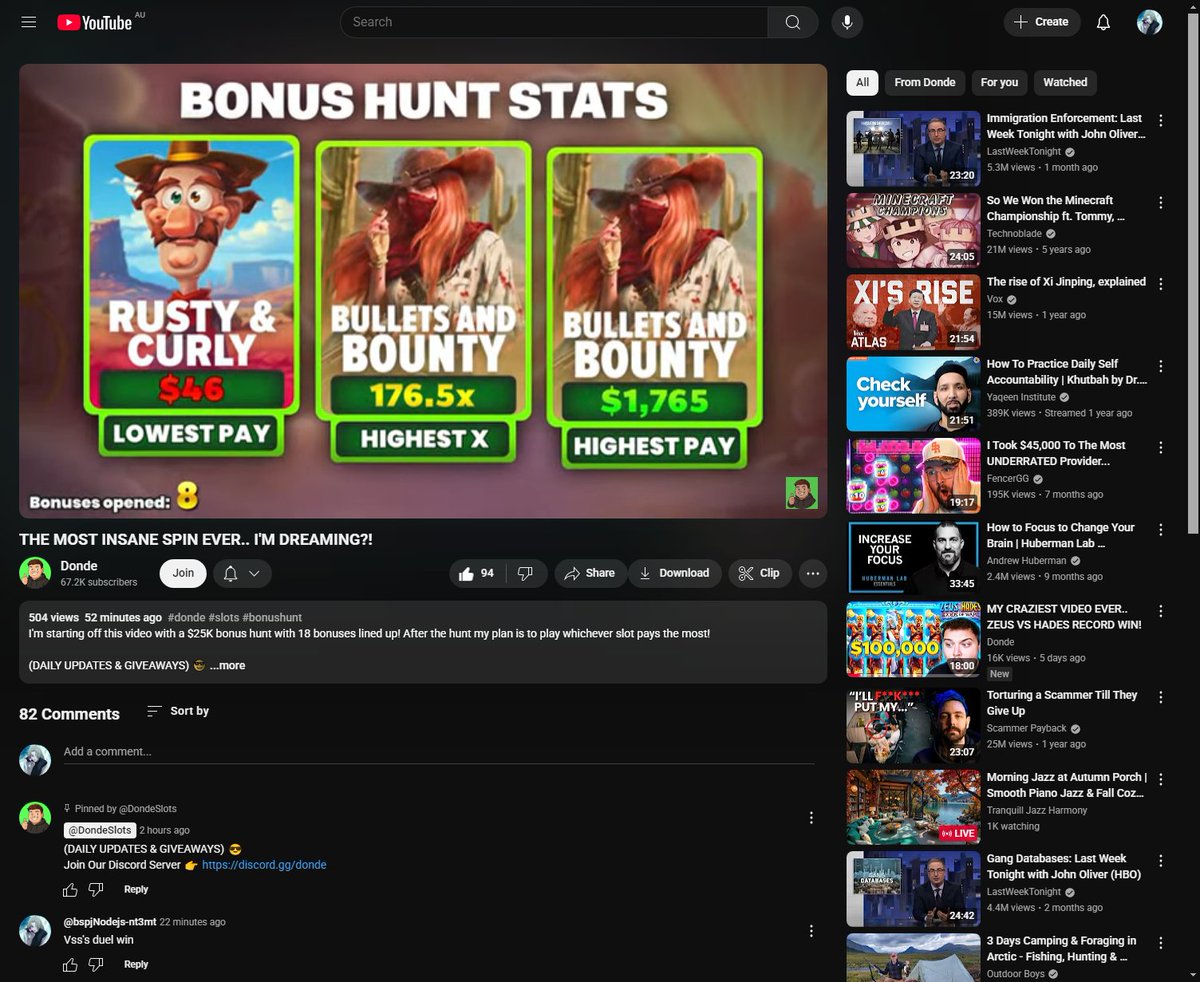Screen dimensions: 1200x982
Task: Reply to "Vss's duel win" comment
Action: [136, 964]
